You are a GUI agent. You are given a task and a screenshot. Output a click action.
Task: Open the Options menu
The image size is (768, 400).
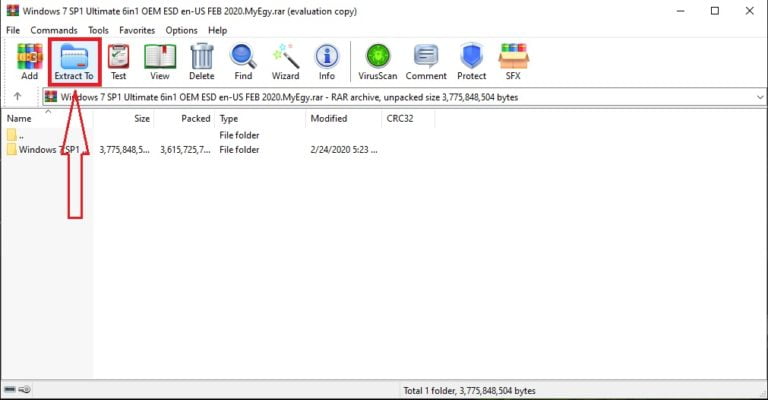point(181,30)
